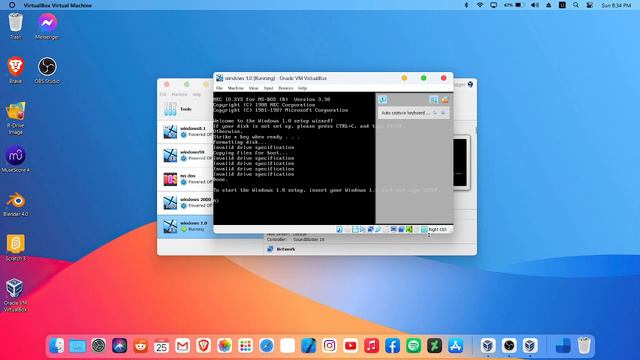Open Reddit app in the dock
640x360 pixels.
point(140,346)
